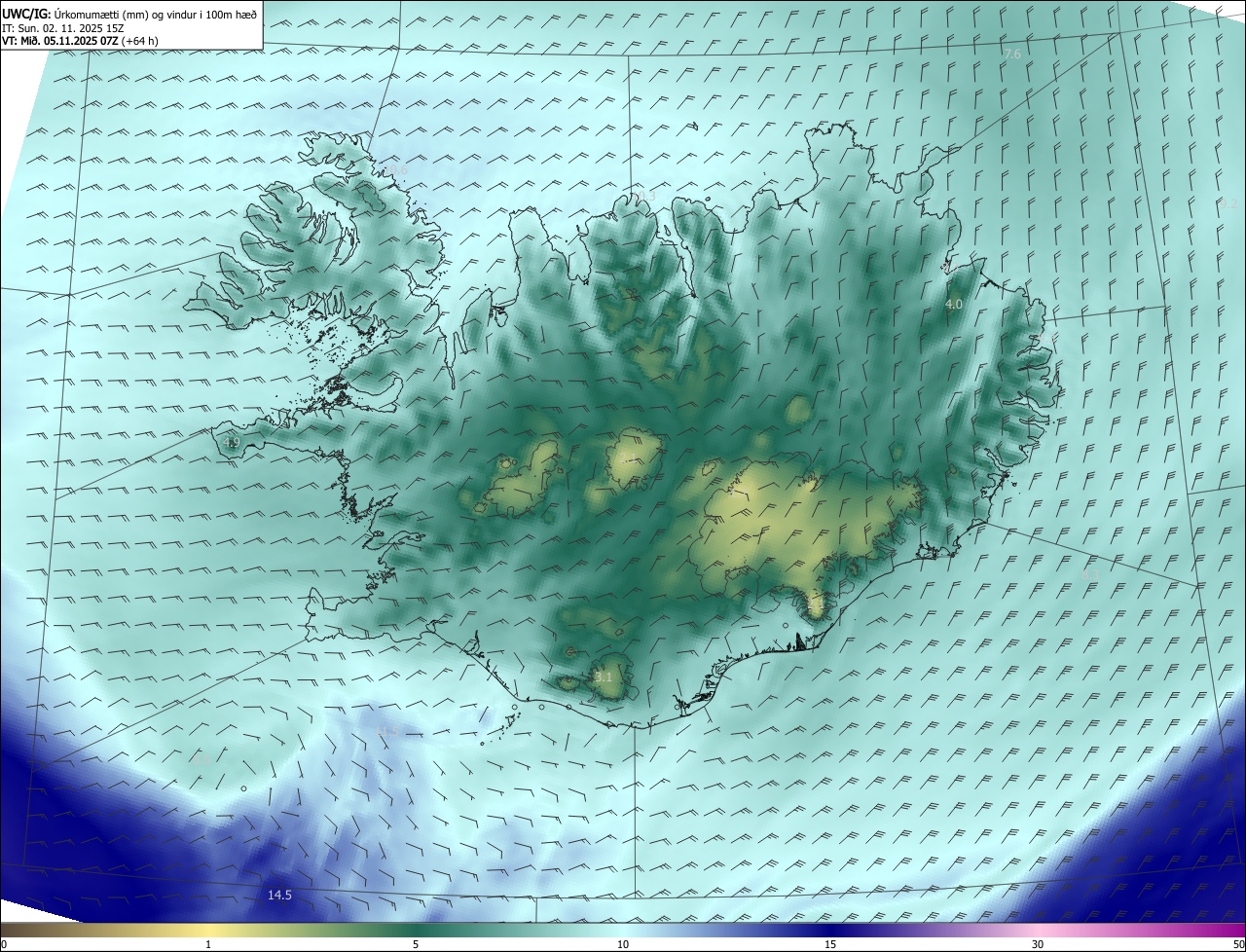Click the '10.6' value on the map
The height and width of the screenshot is (952, 1246).
[395, 169]
